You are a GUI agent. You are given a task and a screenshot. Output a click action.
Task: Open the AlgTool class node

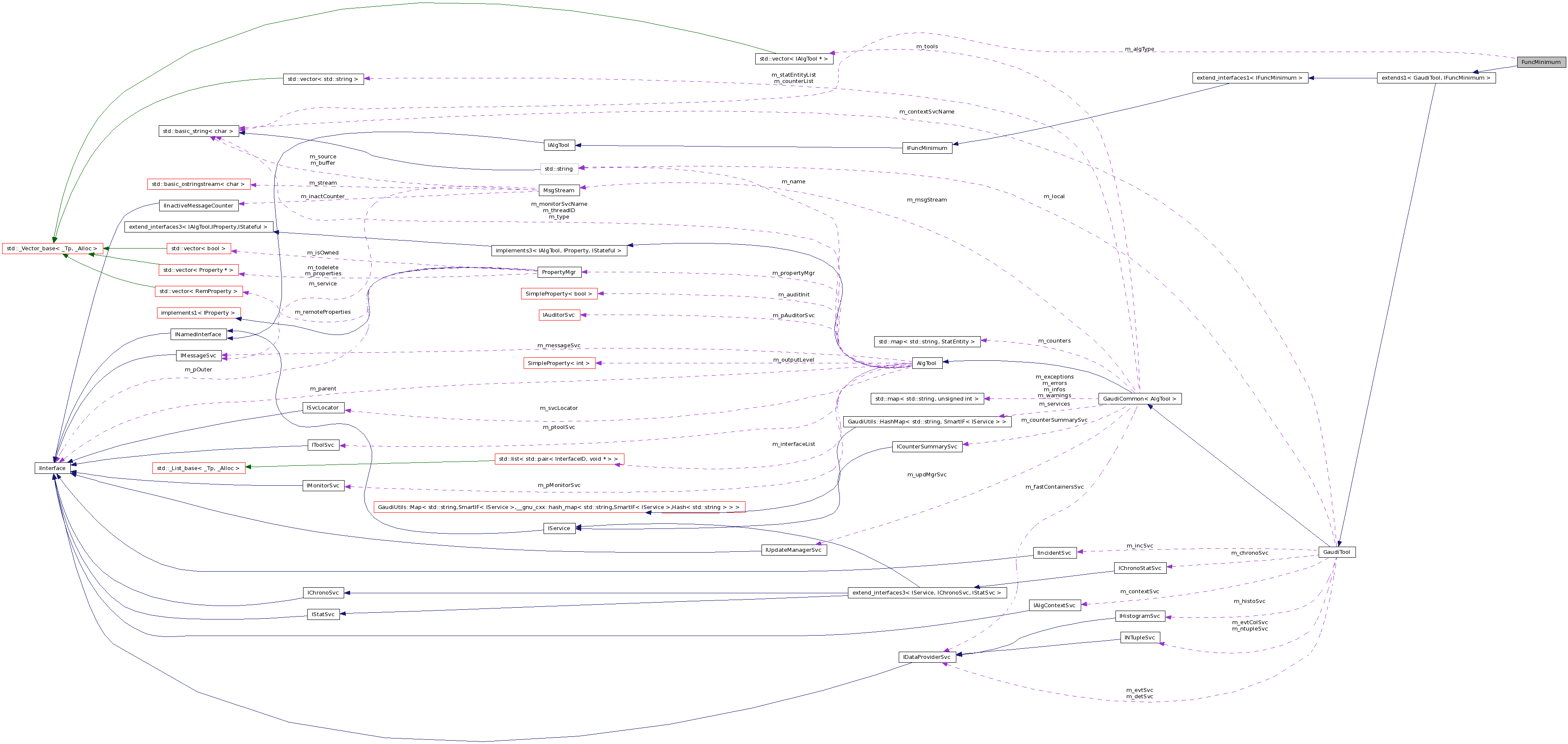coord(926,363)
